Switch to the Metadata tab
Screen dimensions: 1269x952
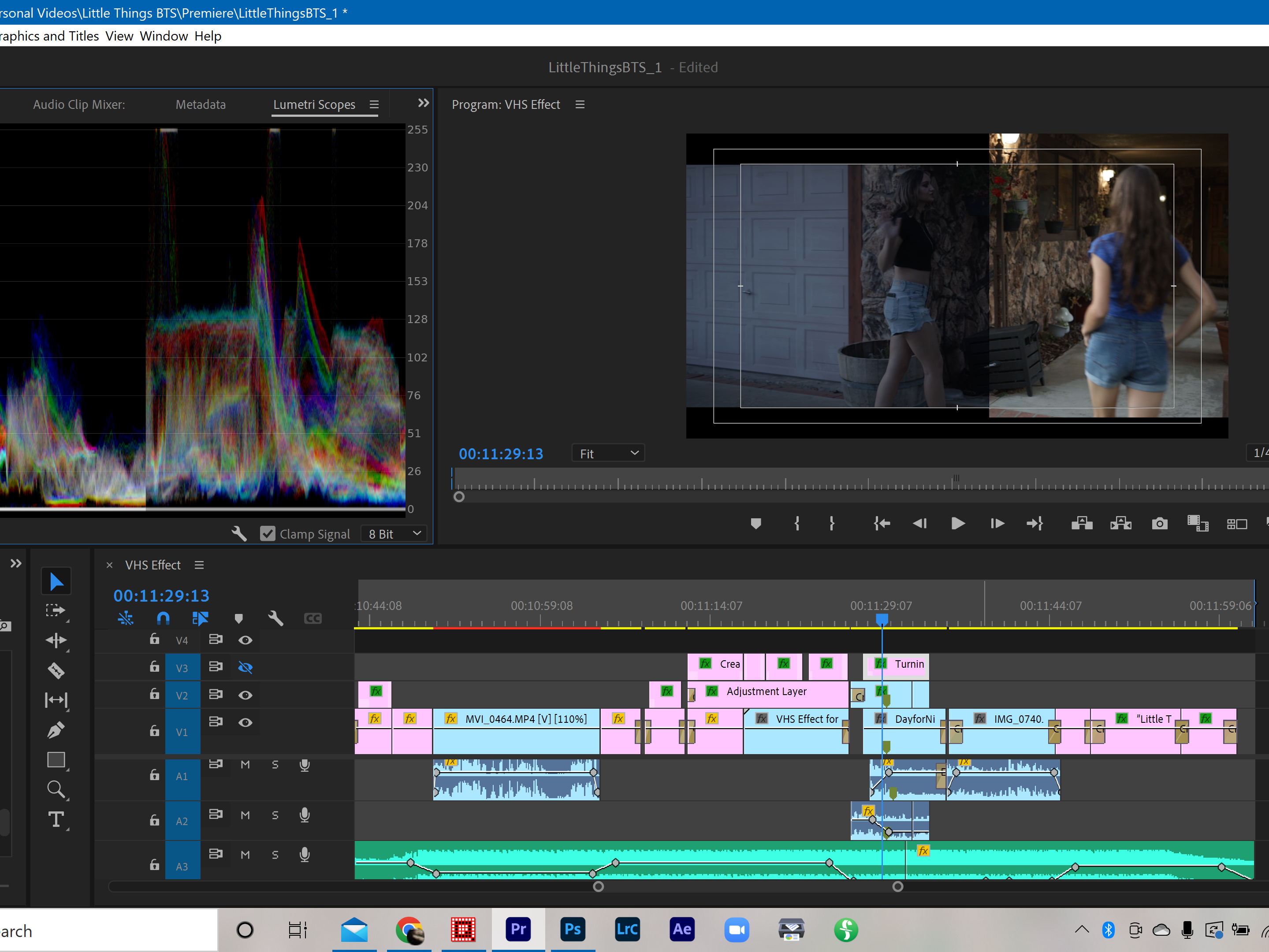(x=200, y=104)
